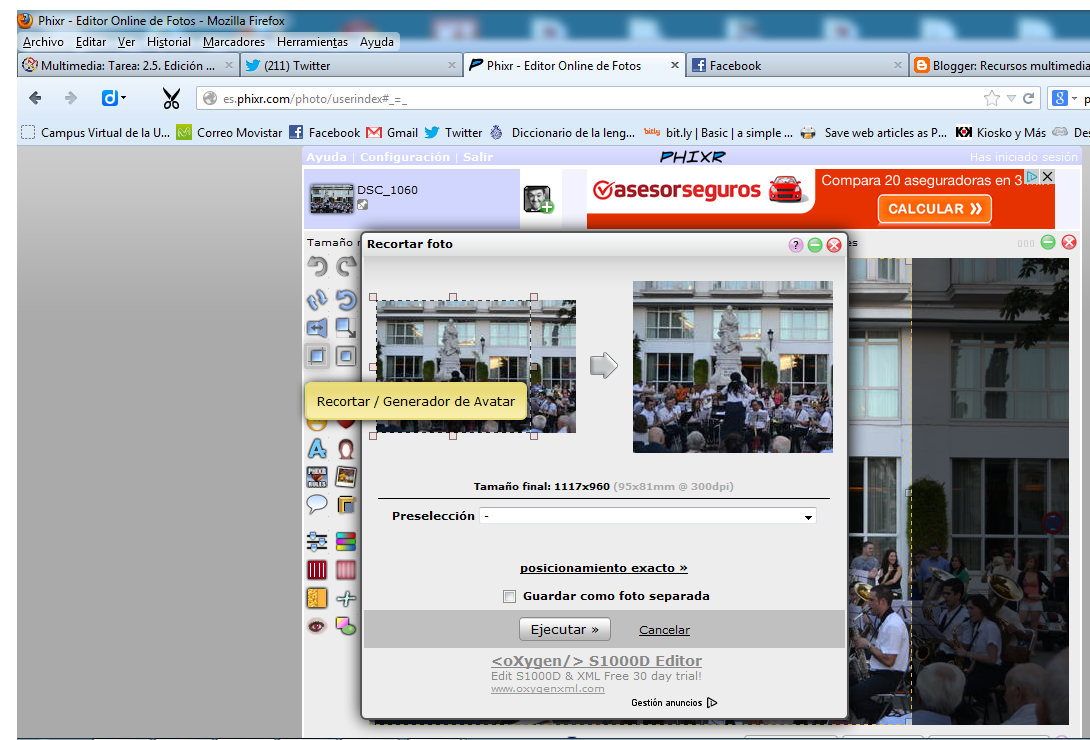The height and width of the screenshot is (740, 1090).
Task: Open the color bars tool
Action: (345, 541)
